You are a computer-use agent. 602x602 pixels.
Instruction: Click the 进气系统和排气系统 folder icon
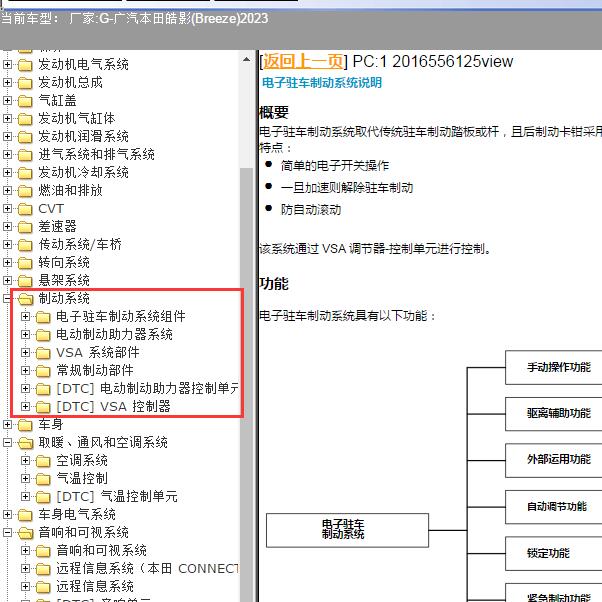point(25,155)
